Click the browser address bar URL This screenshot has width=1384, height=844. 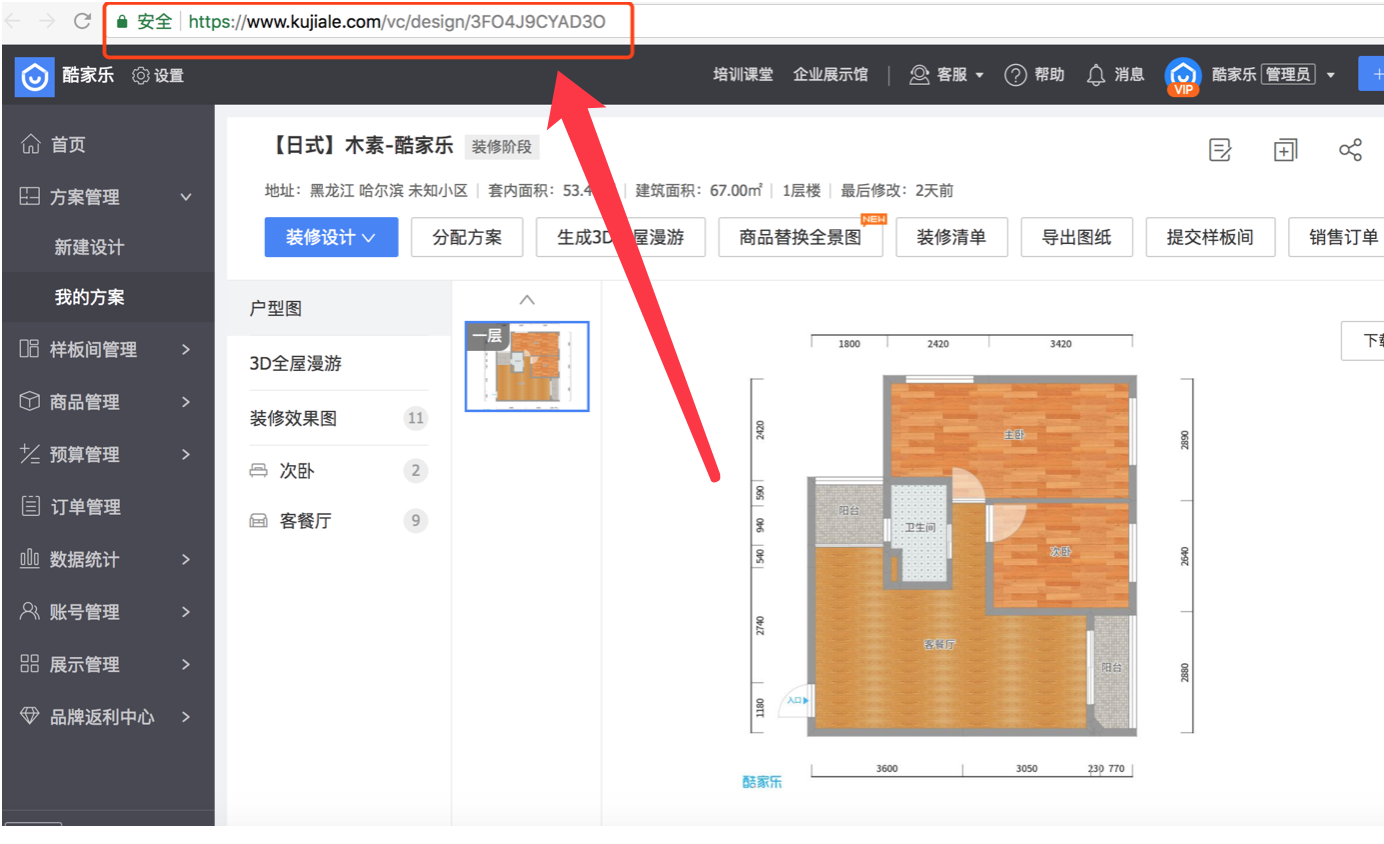(397, 21)
